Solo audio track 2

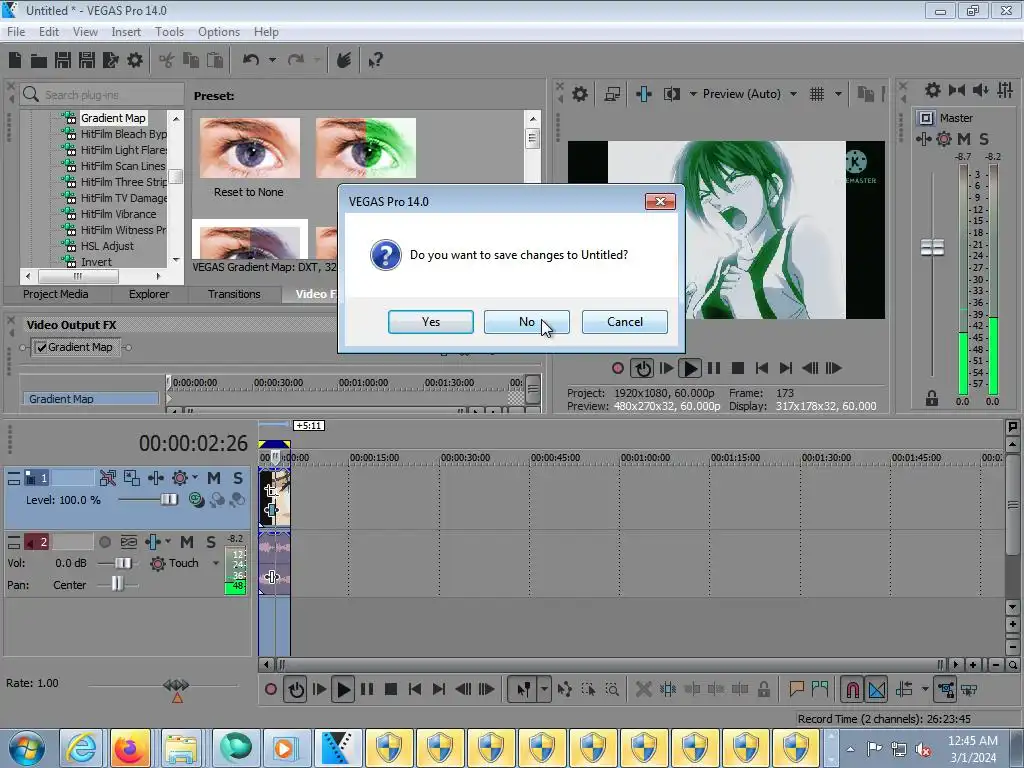click(x=211, y=542)
